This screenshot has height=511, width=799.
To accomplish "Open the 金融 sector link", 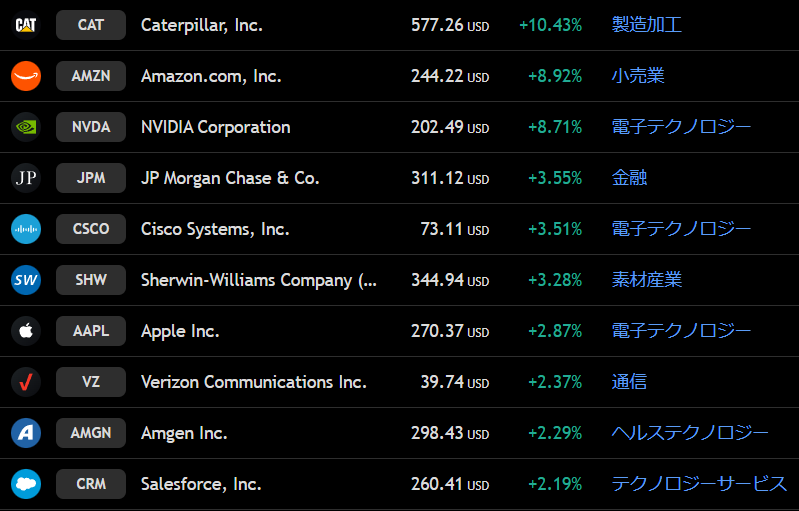I will (x=629, y=178).
